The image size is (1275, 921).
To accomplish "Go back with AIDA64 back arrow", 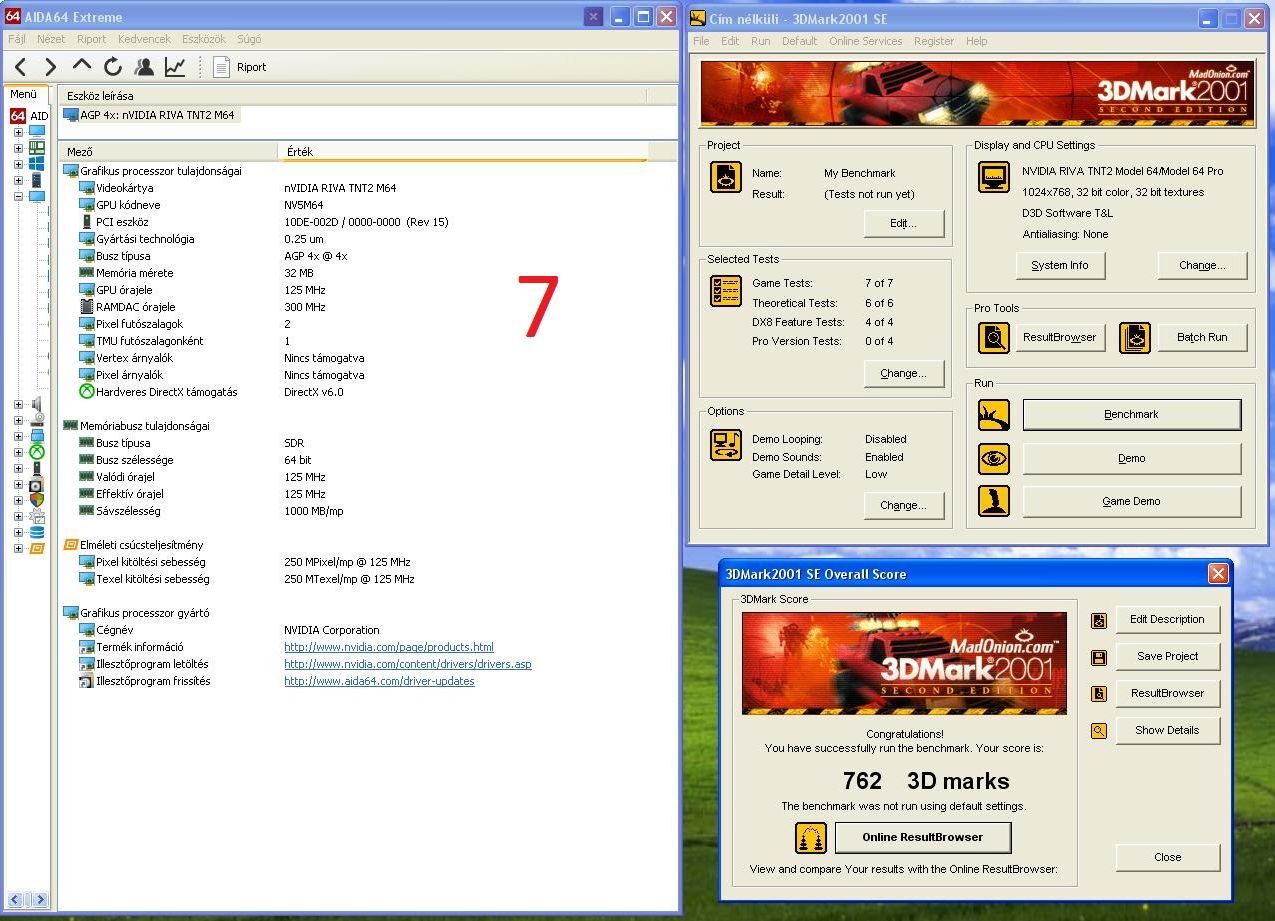I will [21, 67].
